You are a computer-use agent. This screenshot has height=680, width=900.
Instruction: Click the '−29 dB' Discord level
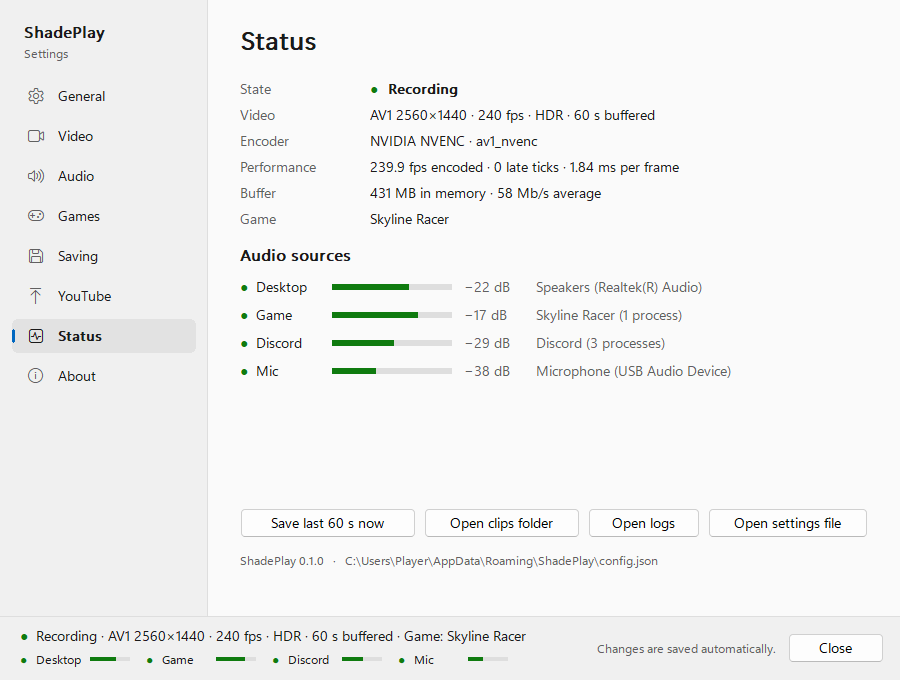point(487,344)
